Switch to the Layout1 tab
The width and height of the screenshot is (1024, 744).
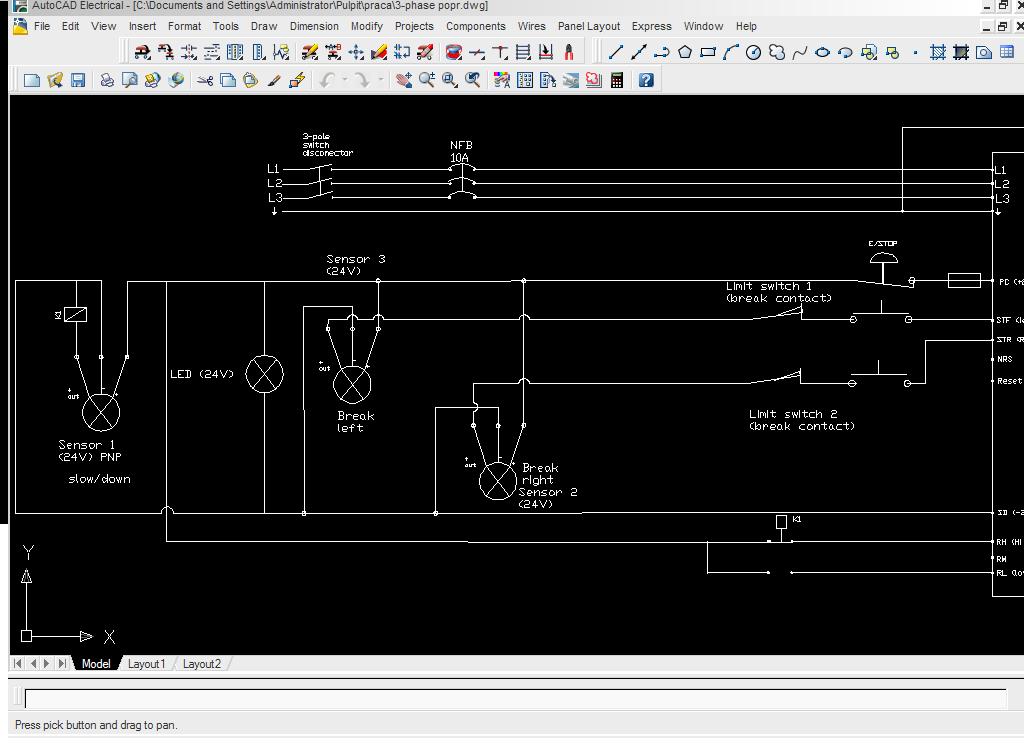tap(146, 664)
